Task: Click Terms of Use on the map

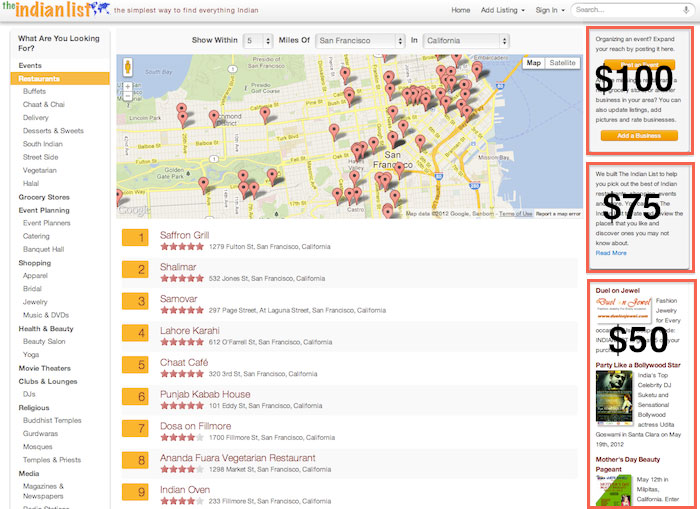Action: (x=515, y=214)
